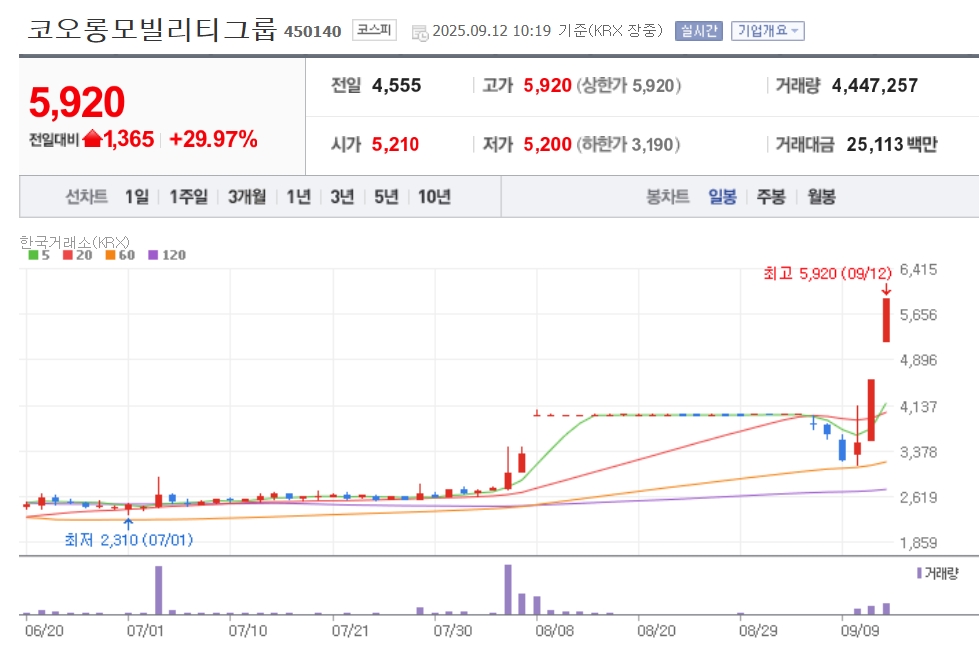Click the 최저 2,310 (07/01) chart label
Viewport: 979px width, 671px height.
coord(129,539)
